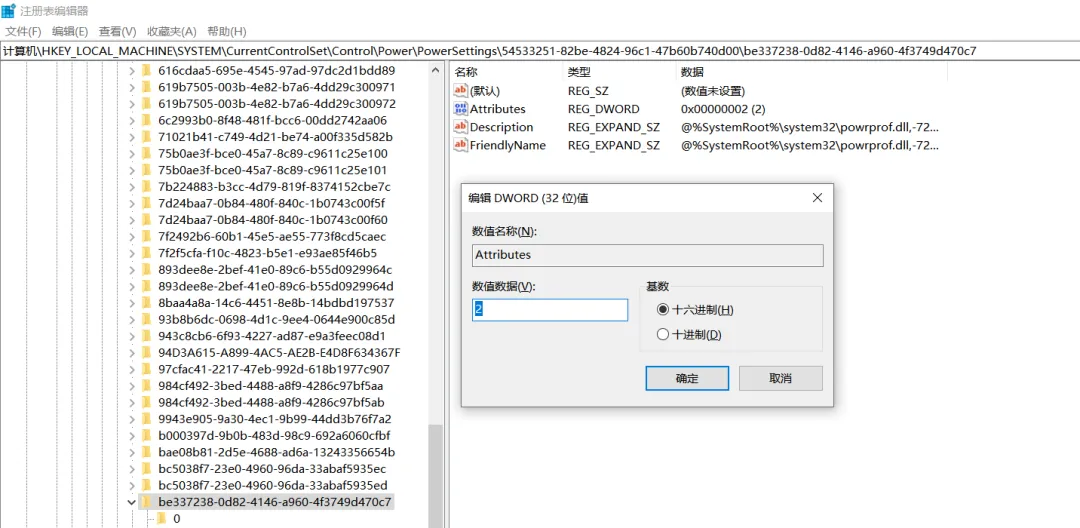The width and height of the screenshot is (1080, 528).
Task: Expand the 75b0ae3f-bce0-45a7-8c89-c9611c25e101 key
Action: 132,170
